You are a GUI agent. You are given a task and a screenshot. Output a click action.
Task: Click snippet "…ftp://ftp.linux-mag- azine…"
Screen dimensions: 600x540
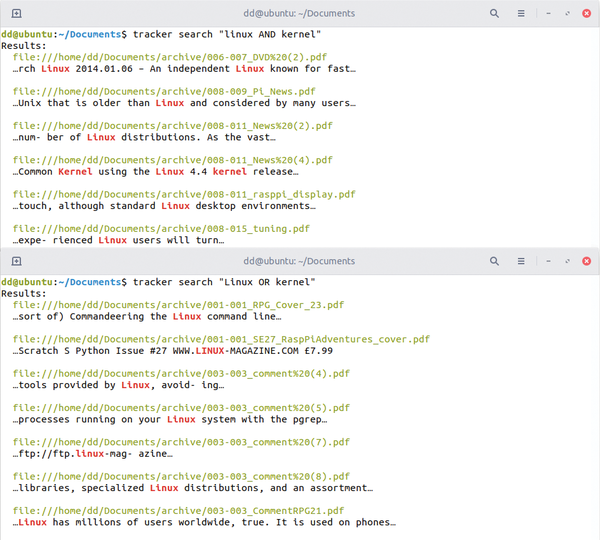pyautogui.click(x=93, y=454)
